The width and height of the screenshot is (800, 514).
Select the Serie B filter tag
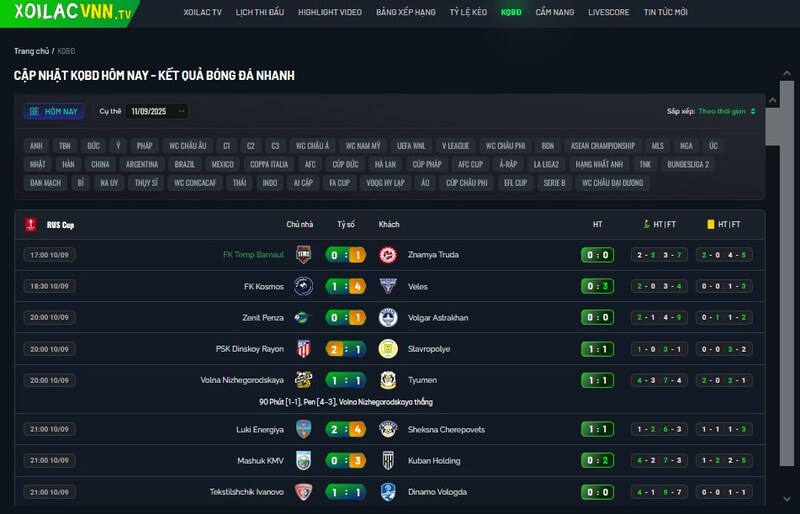click(555, 183)
